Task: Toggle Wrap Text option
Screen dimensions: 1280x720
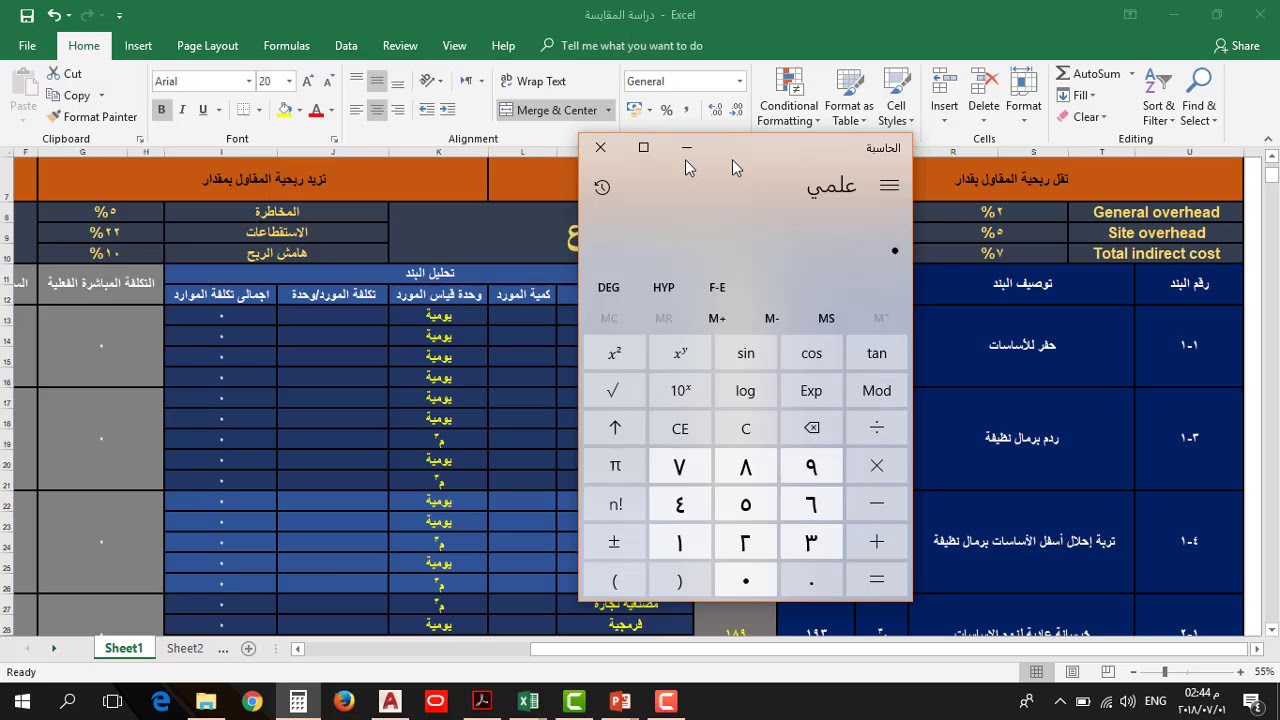Action: coord(532,81)
